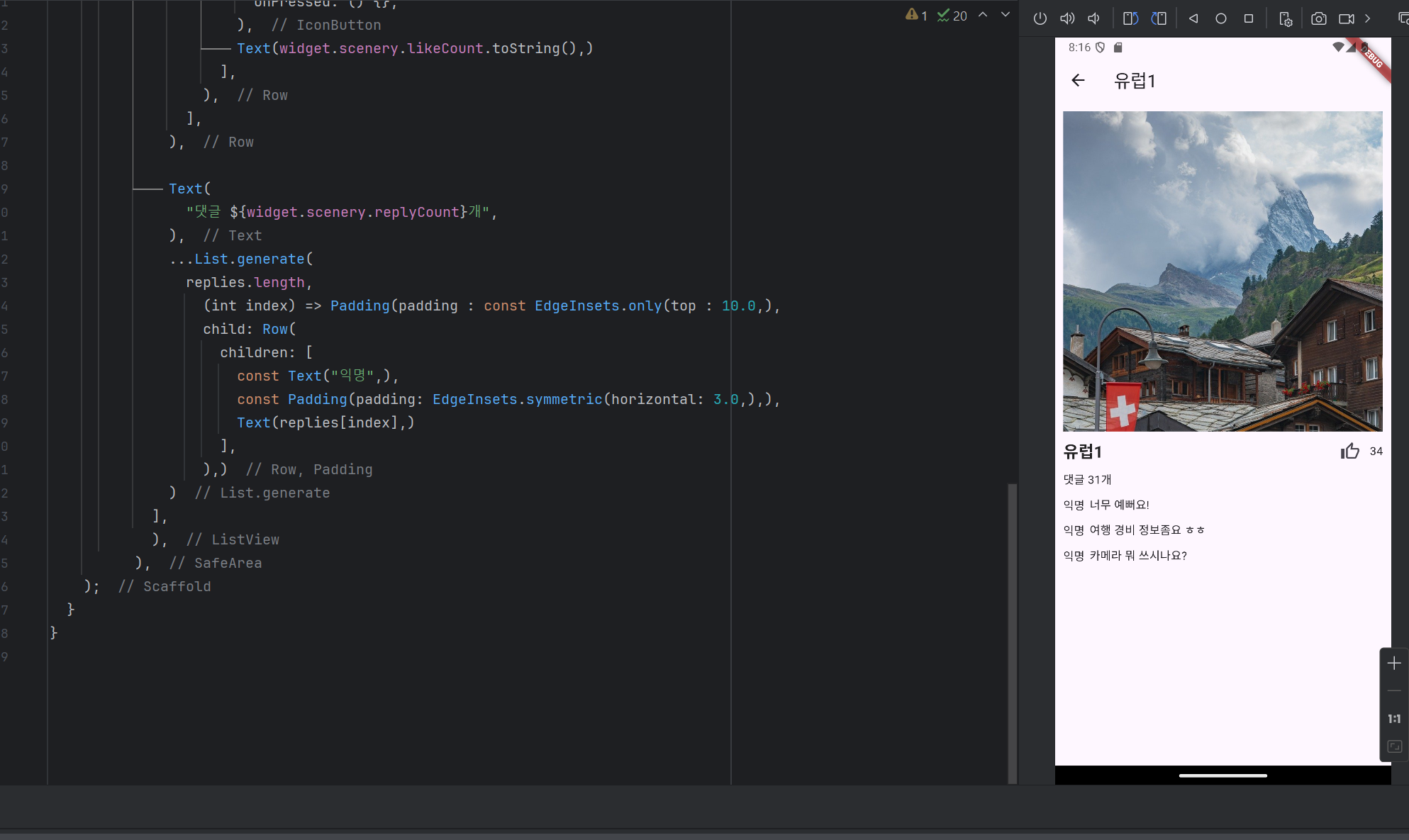Image resolution: width=1409 pixels, height=840 pixels.
Task: Click the weak warnings count 20
Action: tap(952, 15)
